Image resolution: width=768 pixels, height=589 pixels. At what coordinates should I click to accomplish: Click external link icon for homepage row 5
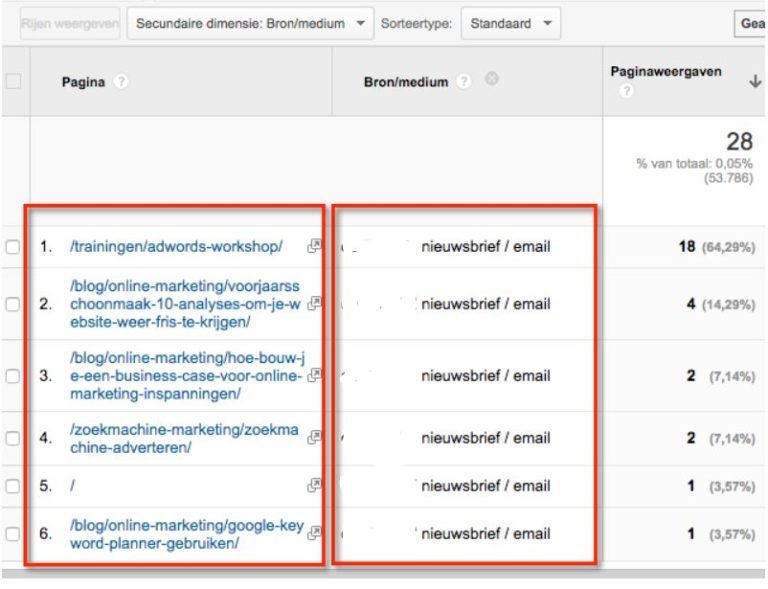[x=314, y=485]
